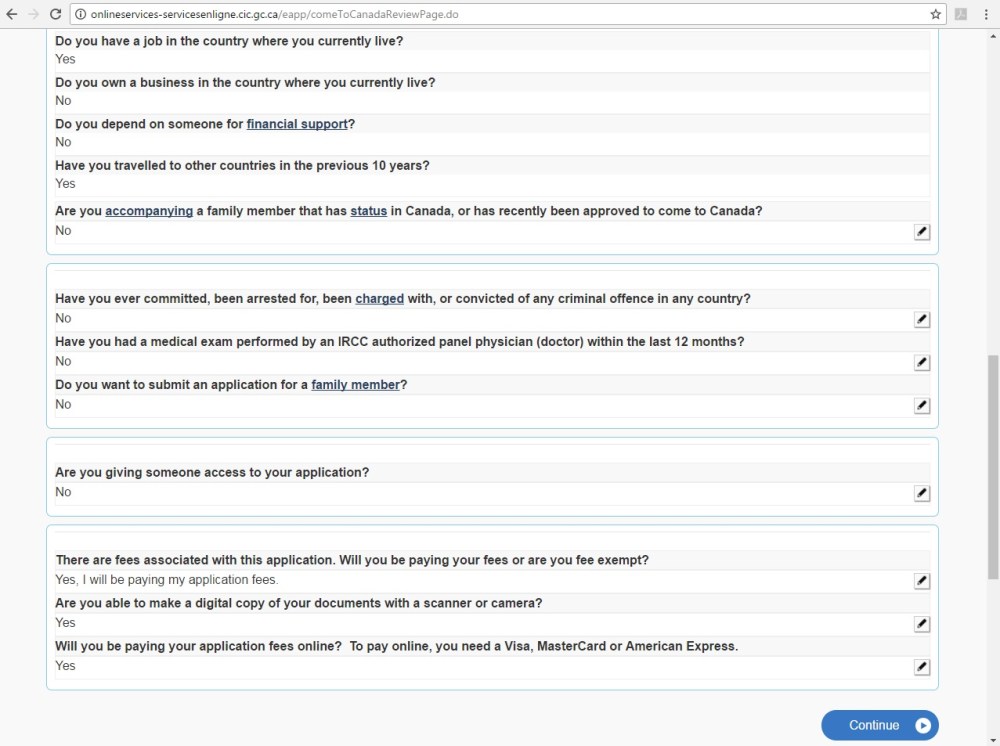Edit the criminal offence answer
This screenshot has height=746, width=1000.
click(922, 320)
